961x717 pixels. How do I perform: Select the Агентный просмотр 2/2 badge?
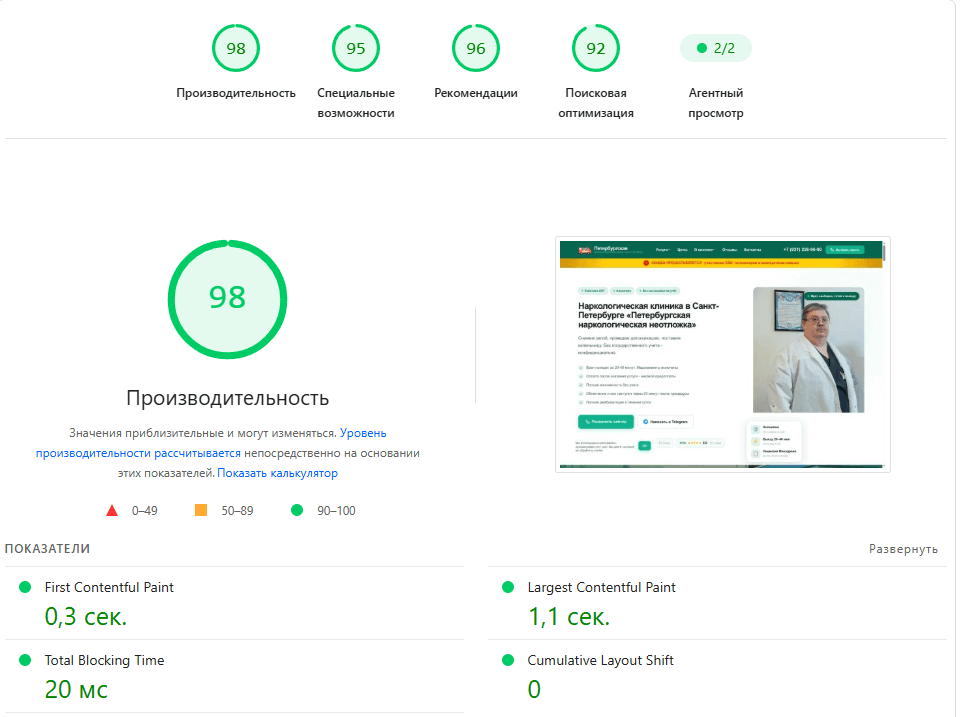click(716, 48)
